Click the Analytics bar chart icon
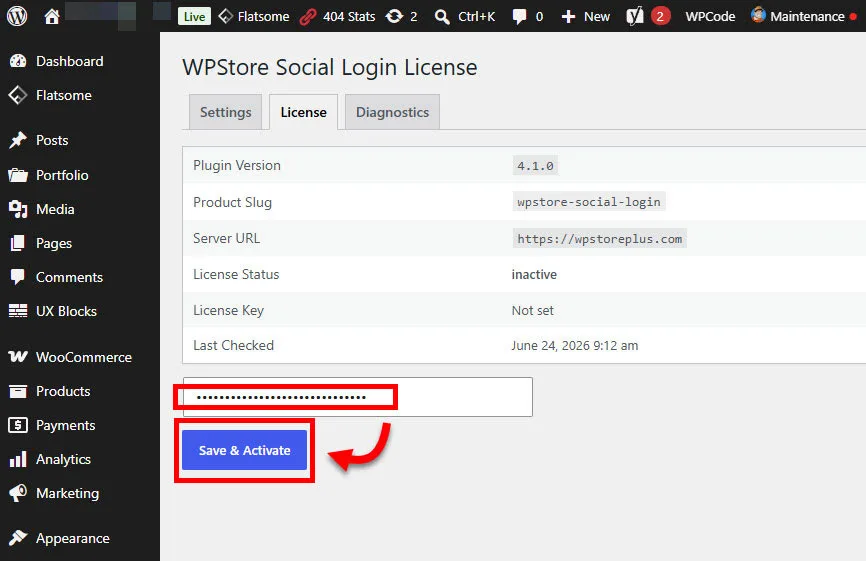This screenshot has width=866, height=561. [18, 459]
